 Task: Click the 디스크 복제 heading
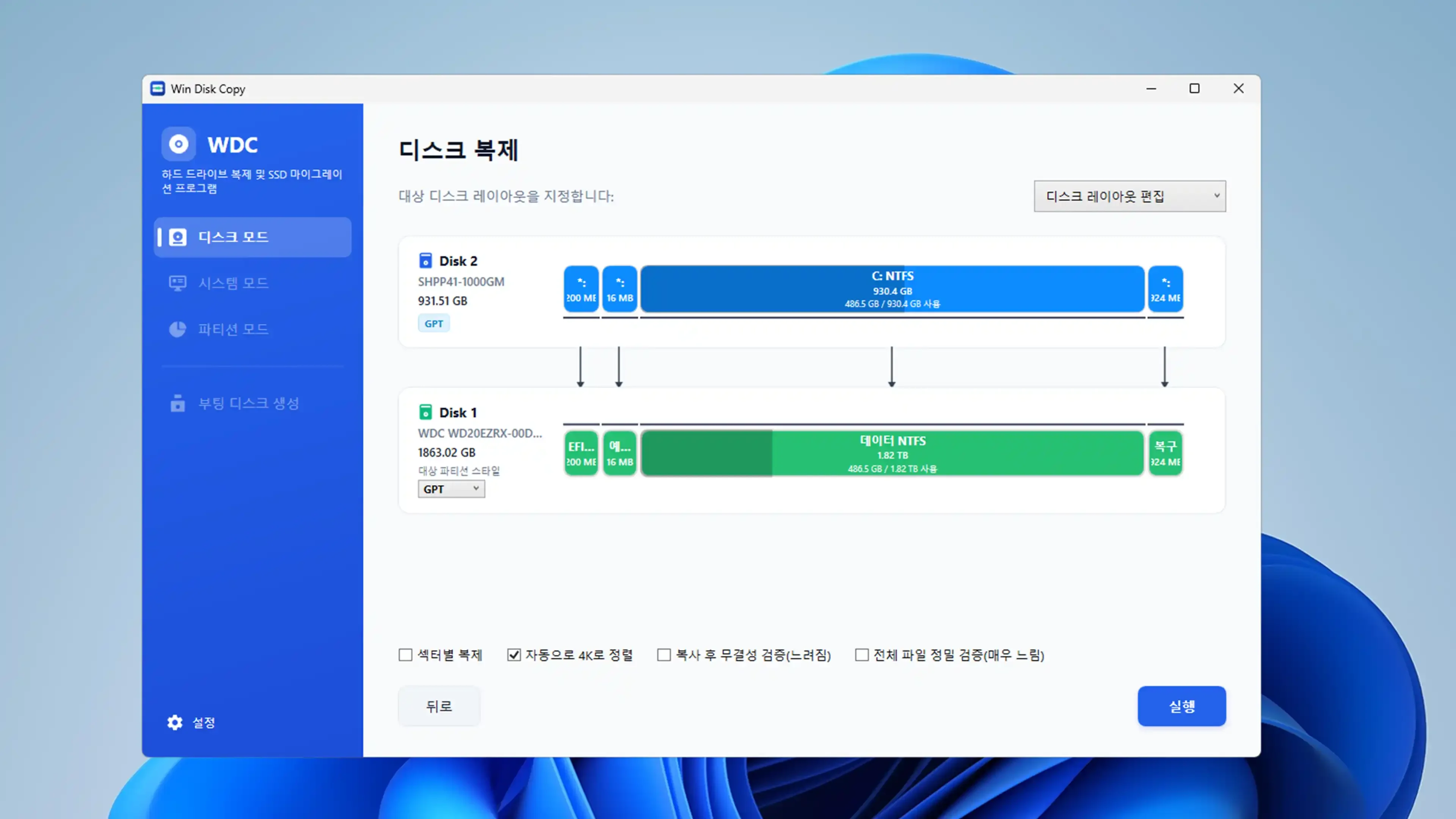[458, 150]
